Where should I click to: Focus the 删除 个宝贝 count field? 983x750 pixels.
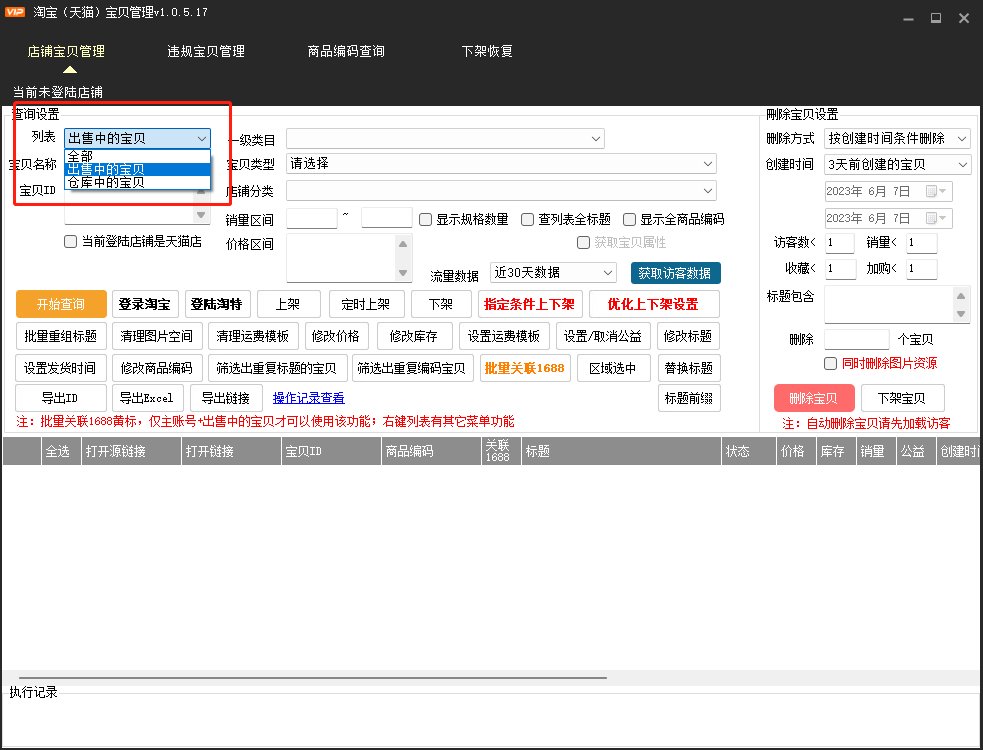point(857,339)
